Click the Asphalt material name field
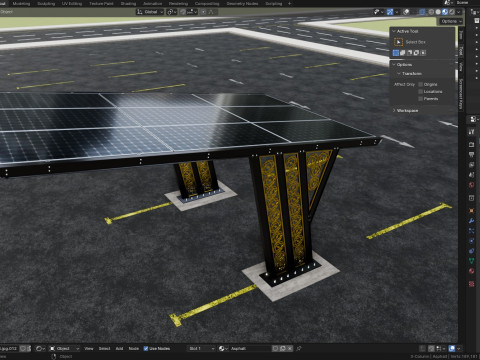This screenshot has height=360, width=480. pos(250,348)
